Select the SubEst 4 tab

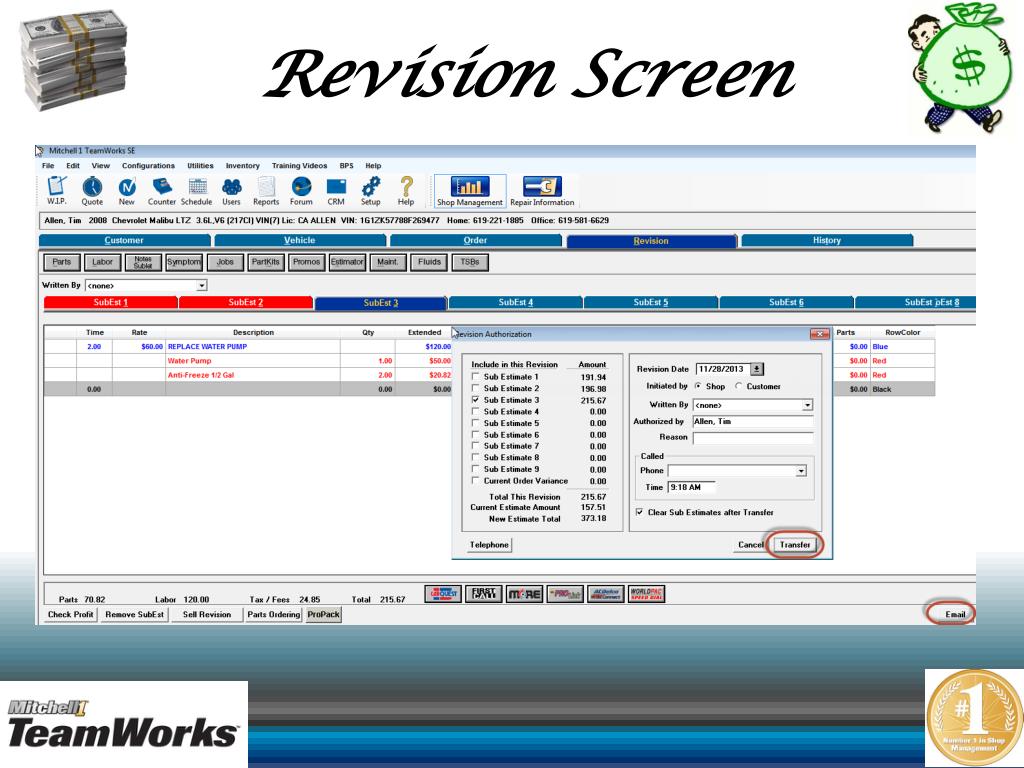point(516,302)
